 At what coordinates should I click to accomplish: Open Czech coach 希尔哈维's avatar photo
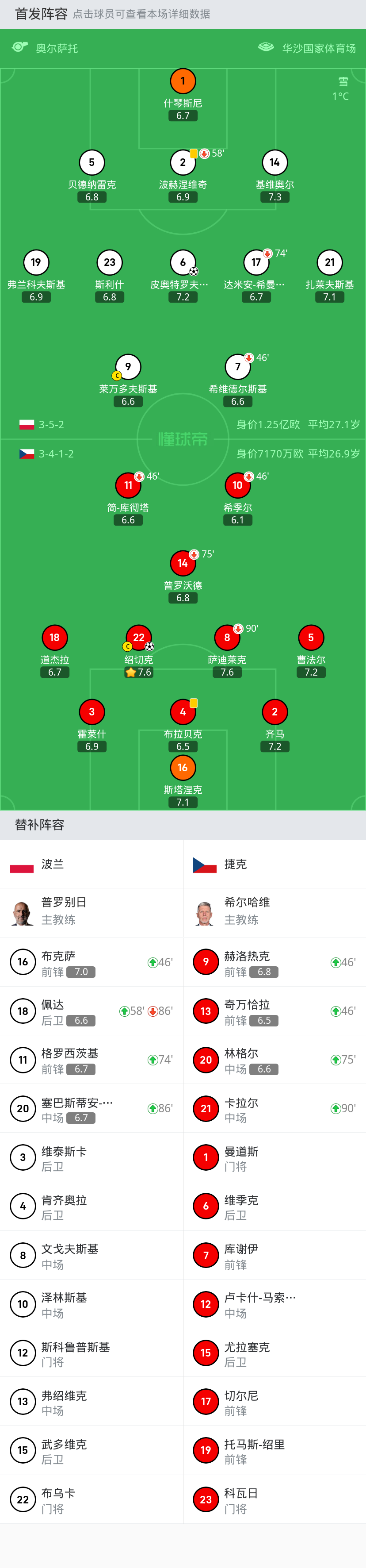pos(206,912)
